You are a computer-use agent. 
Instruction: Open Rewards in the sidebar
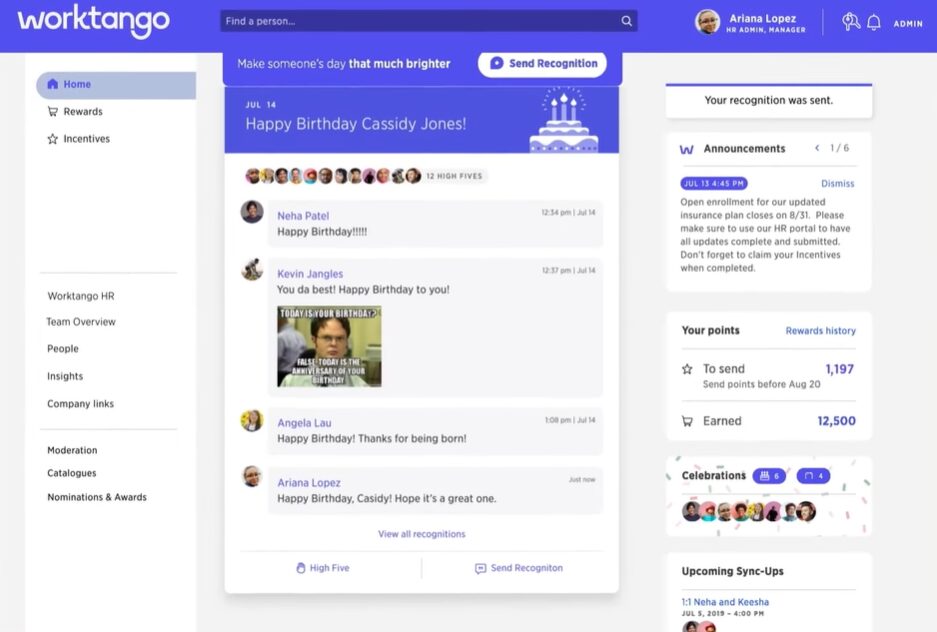83,112
